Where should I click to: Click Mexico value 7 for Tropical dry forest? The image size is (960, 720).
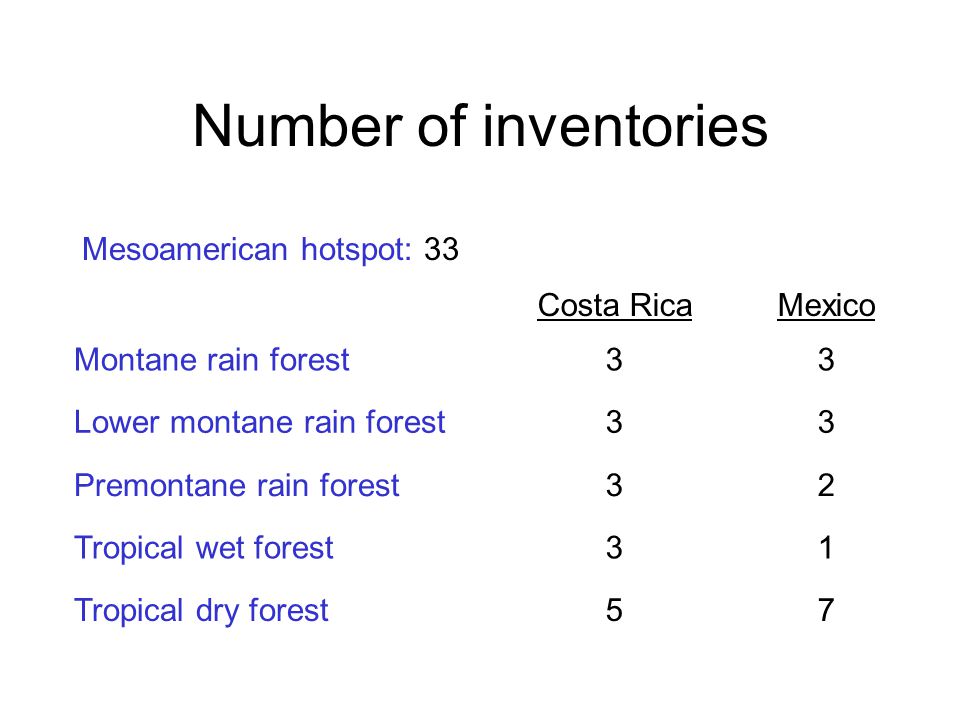[826, 610]
